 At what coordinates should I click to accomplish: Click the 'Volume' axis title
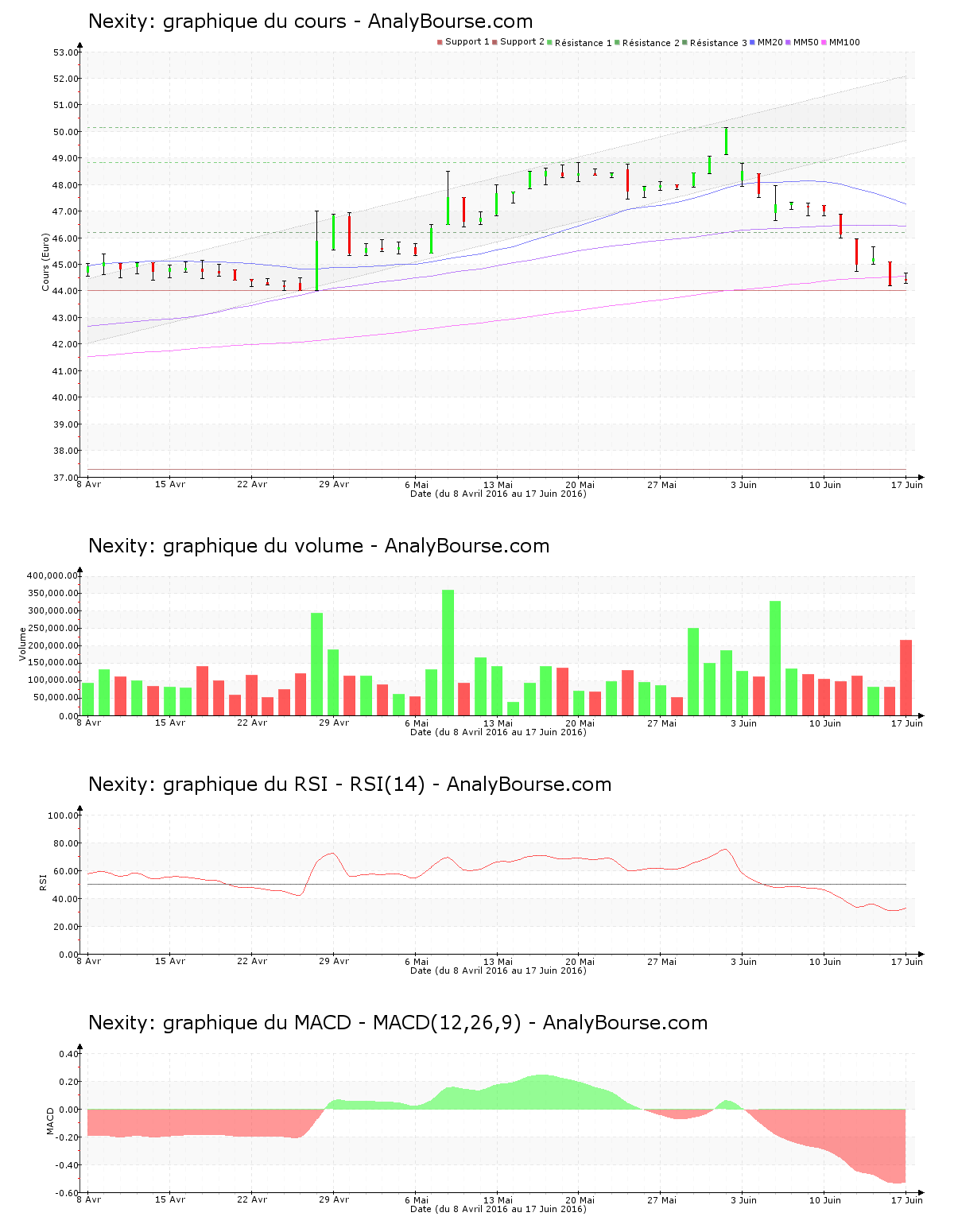coord(22,644)
